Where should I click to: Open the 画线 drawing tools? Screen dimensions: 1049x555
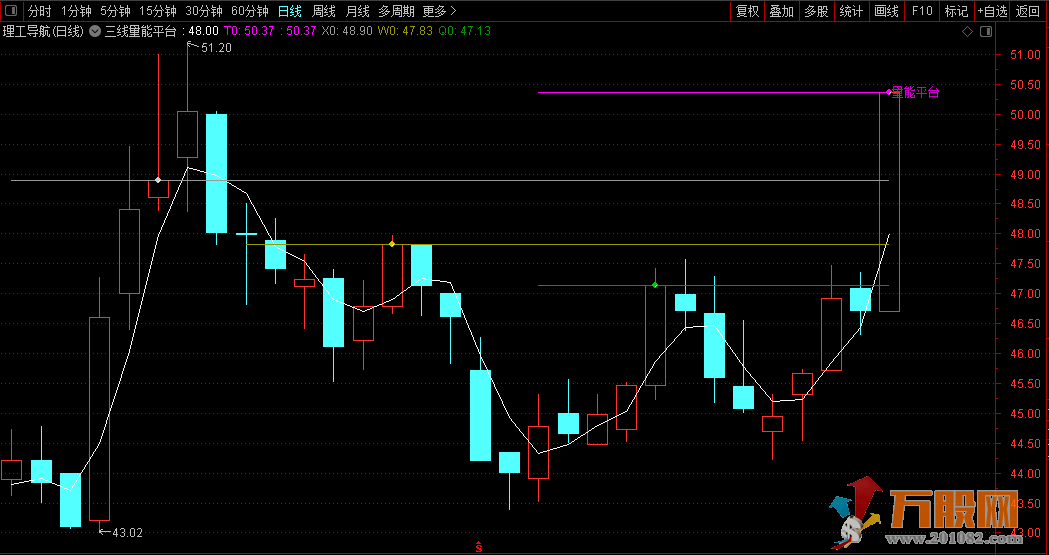[886, 11]
